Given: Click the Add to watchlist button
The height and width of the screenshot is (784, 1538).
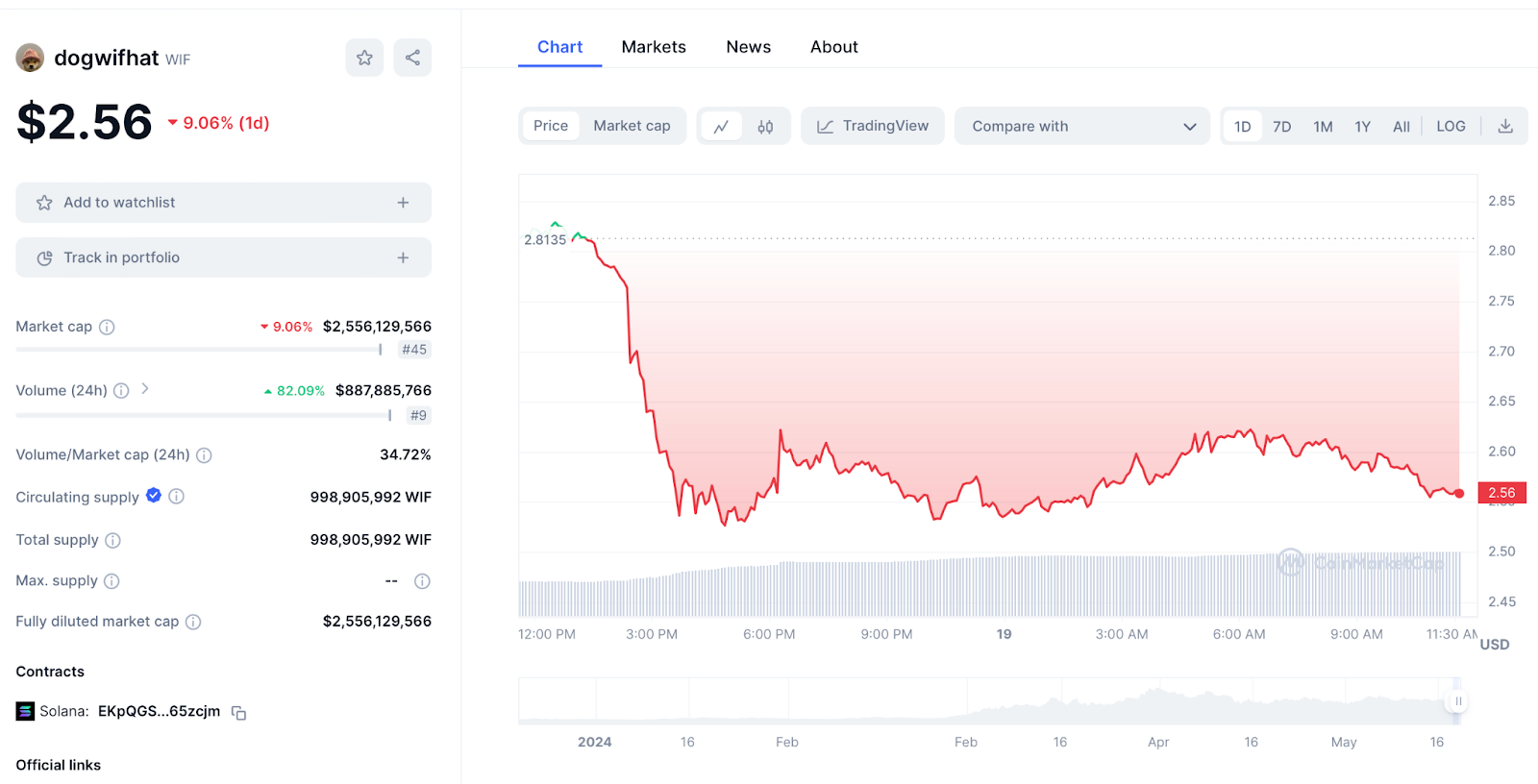Looking at the screenshot, I should (223, 203).
